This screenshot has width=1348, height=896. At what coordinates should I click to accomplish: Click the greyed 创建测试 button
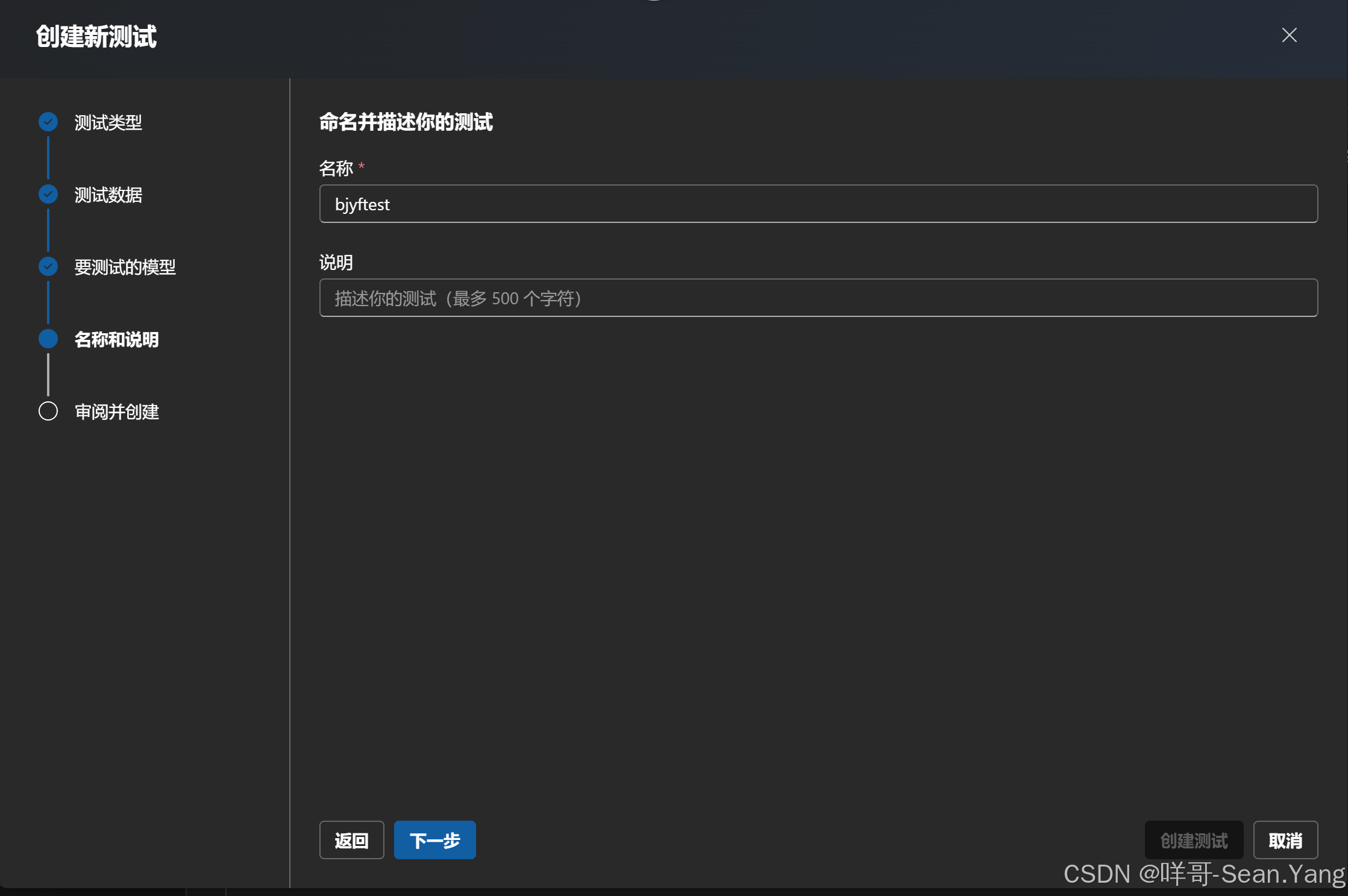click(x=1193, y=840)
